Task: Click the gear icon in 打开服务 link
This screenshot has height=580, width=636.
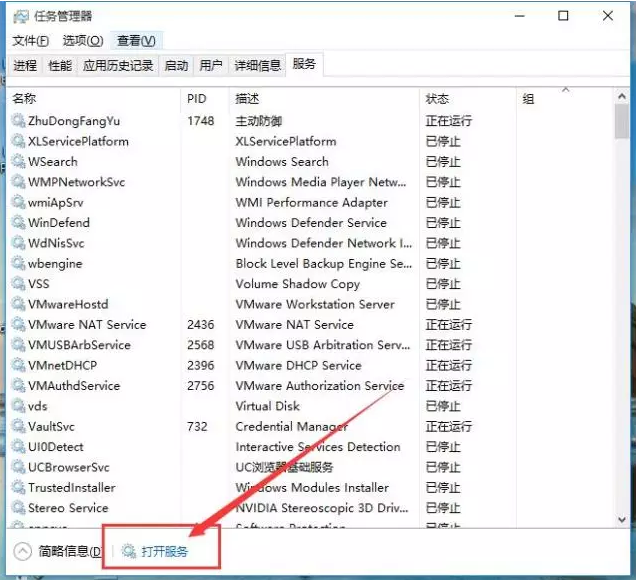Action: click(x=129, y=551)
